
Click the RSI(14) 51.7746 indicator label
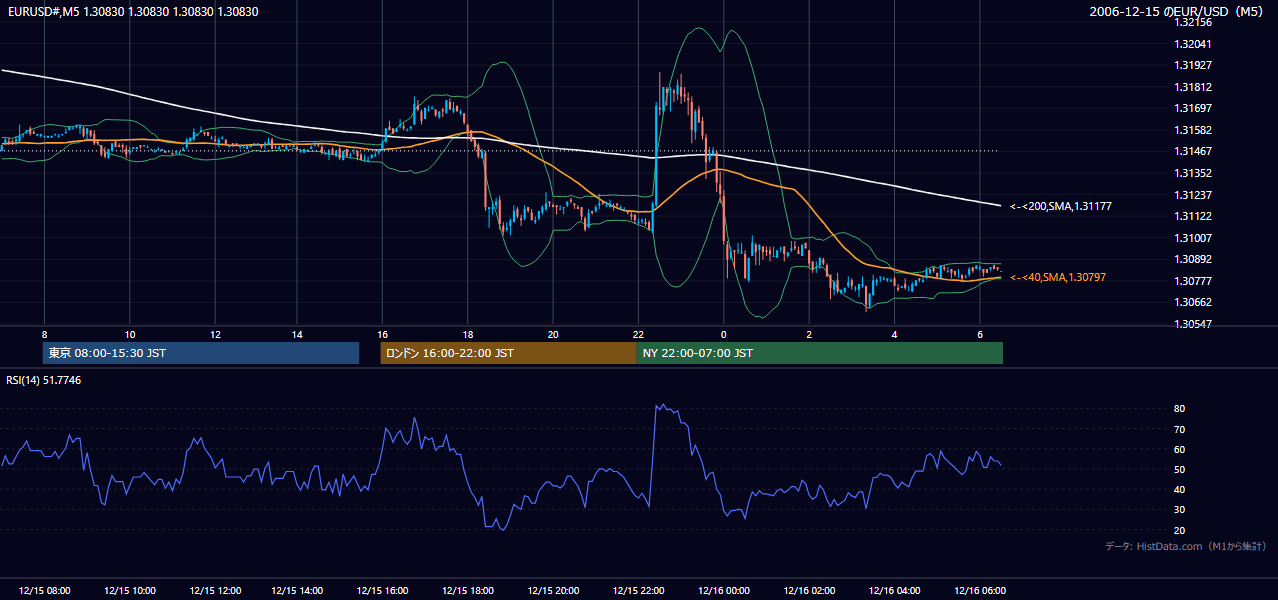click(44, 380)
